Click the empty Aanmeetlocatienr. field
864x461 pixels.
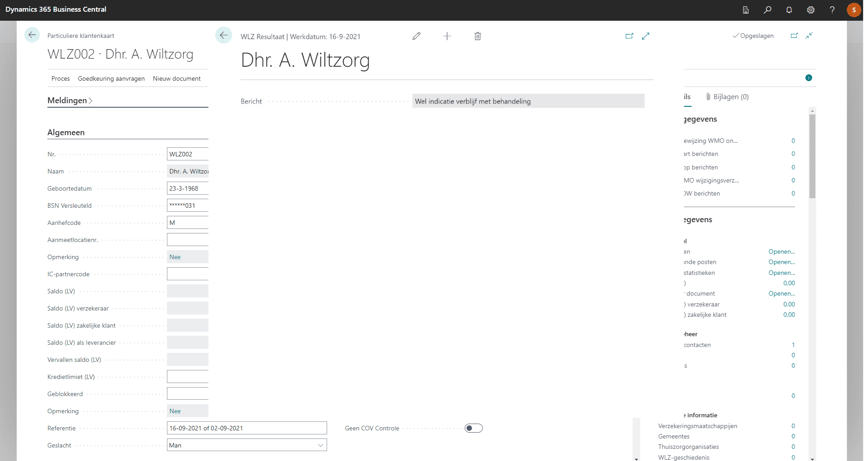[x=187, y=240]
